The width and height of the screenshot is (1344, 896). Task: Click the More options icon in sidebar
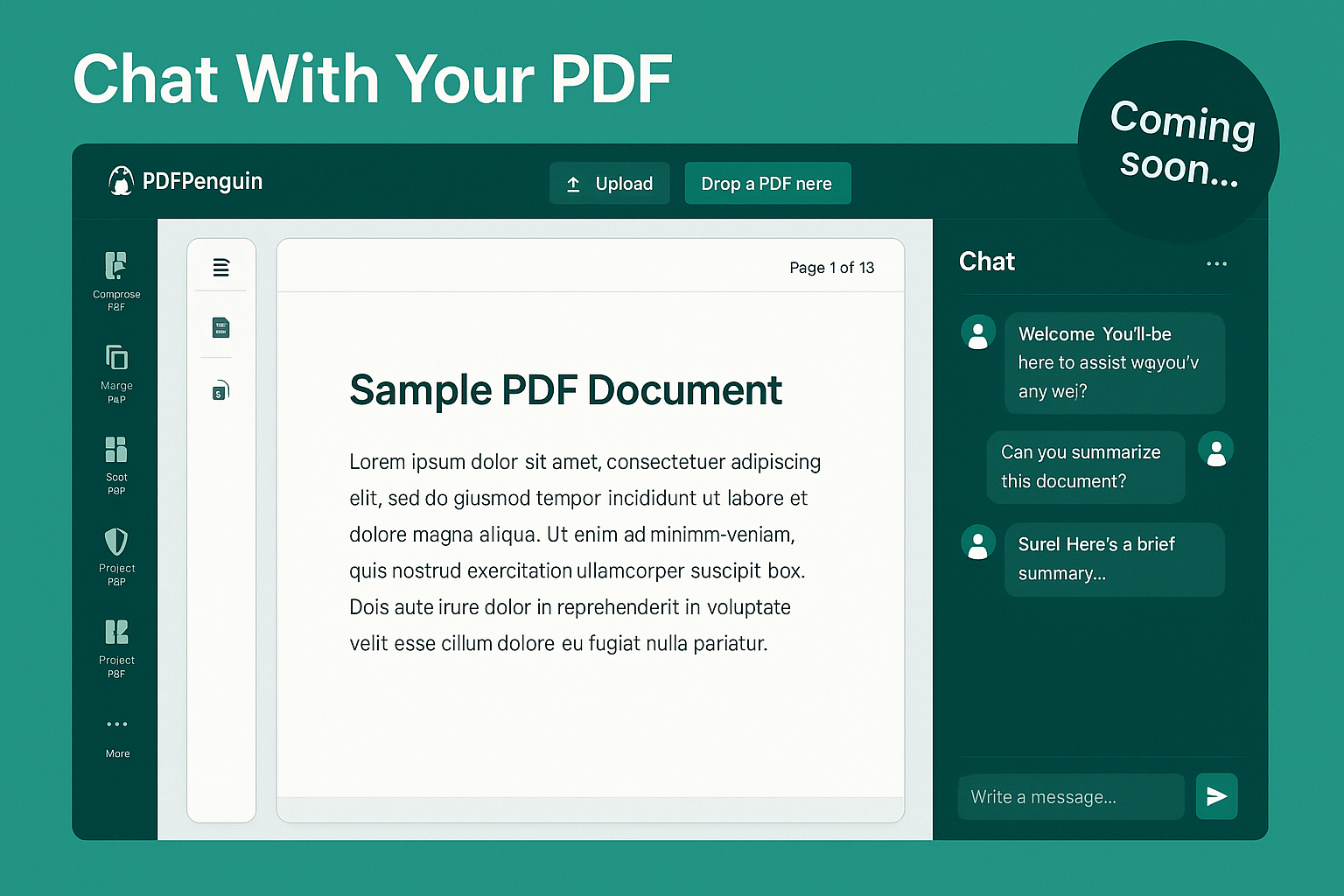tap(116, 724)
